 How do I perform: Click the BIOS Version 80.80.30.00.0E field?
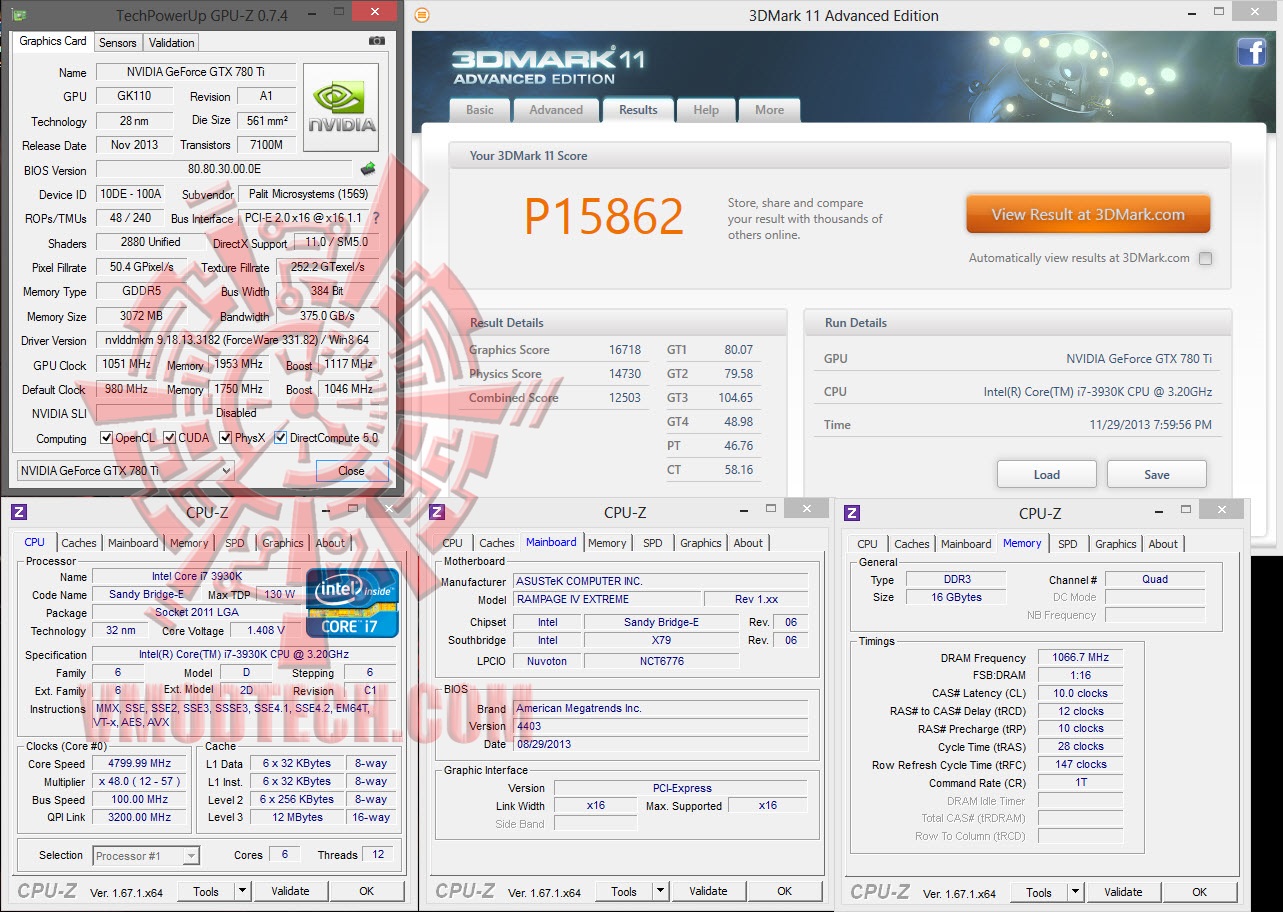click(224, 170)
